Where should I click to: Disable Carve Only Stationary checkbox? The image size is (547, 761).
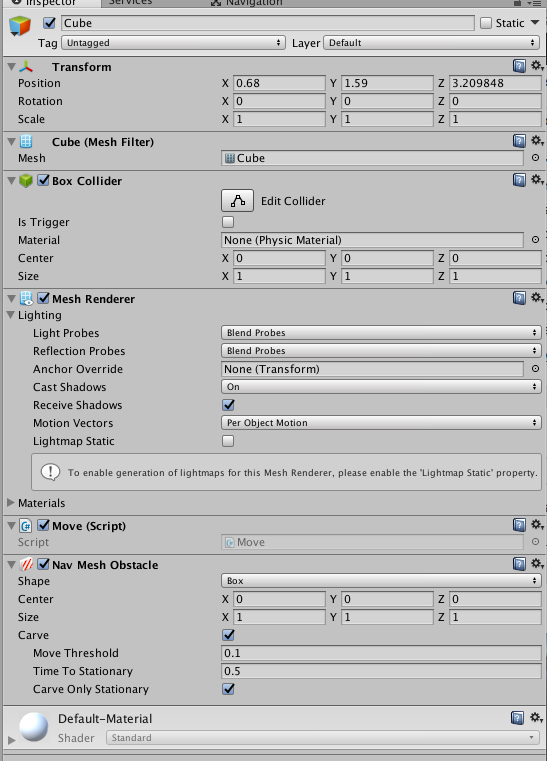tap(228, 689)
